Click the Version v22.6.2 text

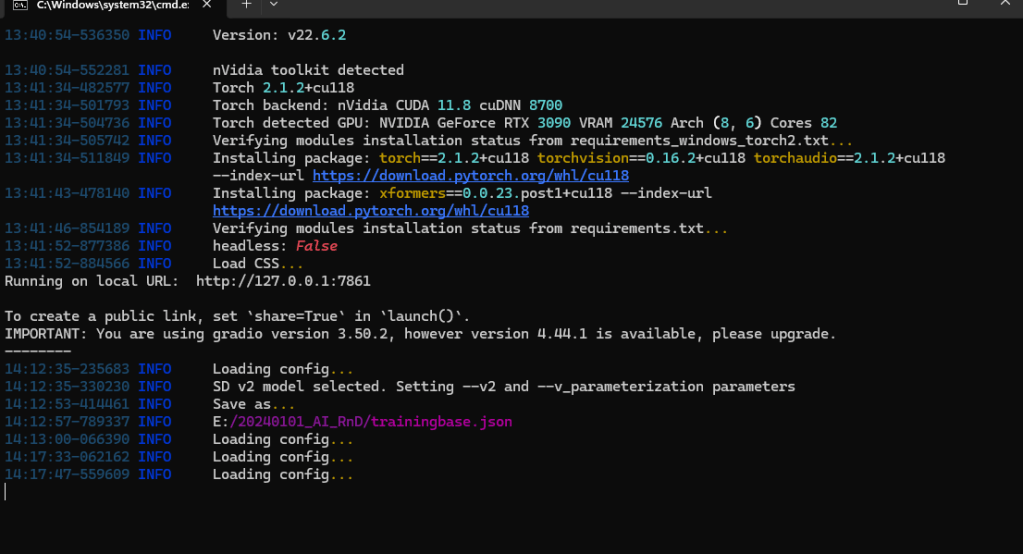tap(279, 35)
